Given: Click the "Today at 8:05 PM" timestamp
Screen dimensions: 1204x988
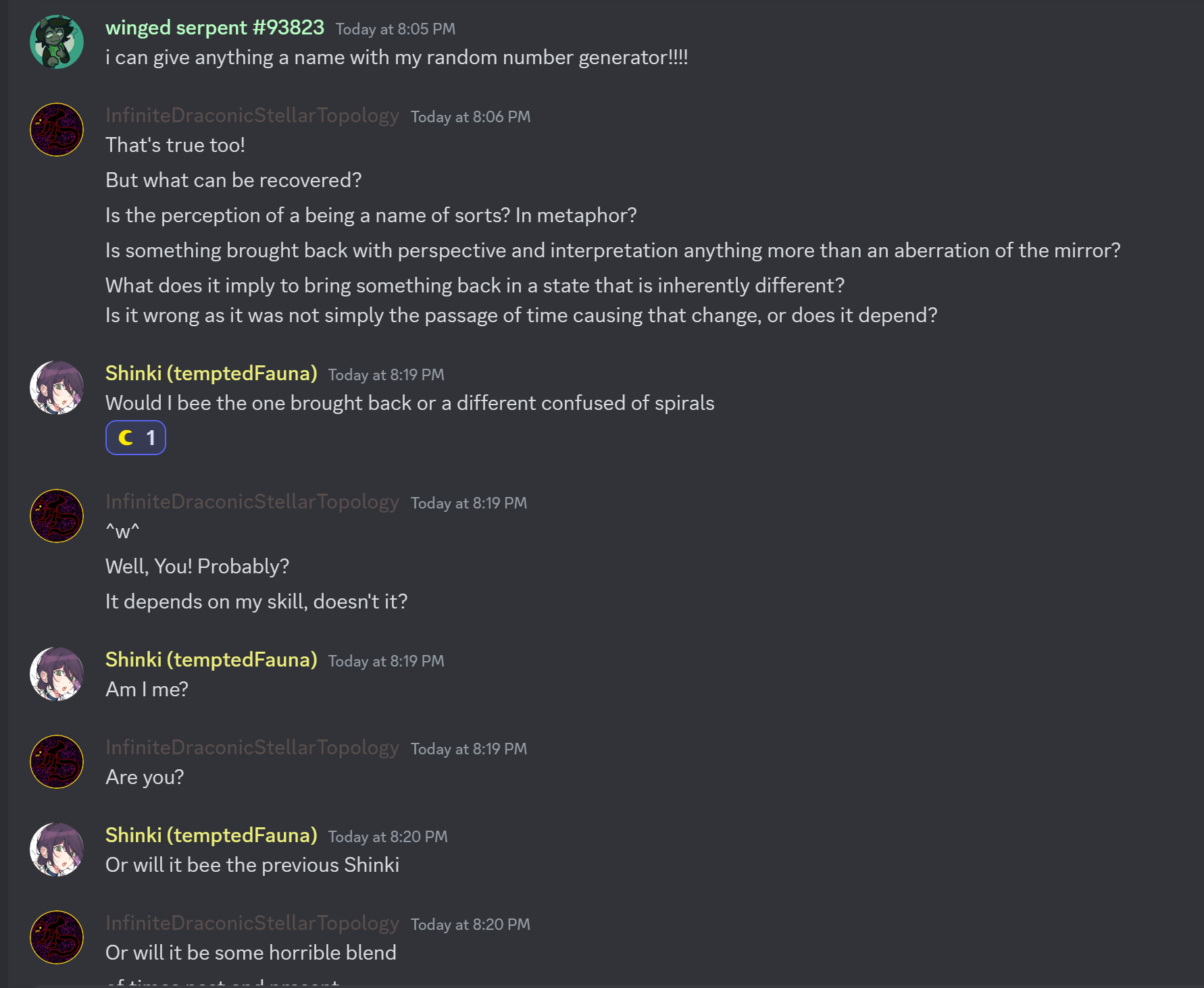Looking at the screenshot, I should point(395,29).
